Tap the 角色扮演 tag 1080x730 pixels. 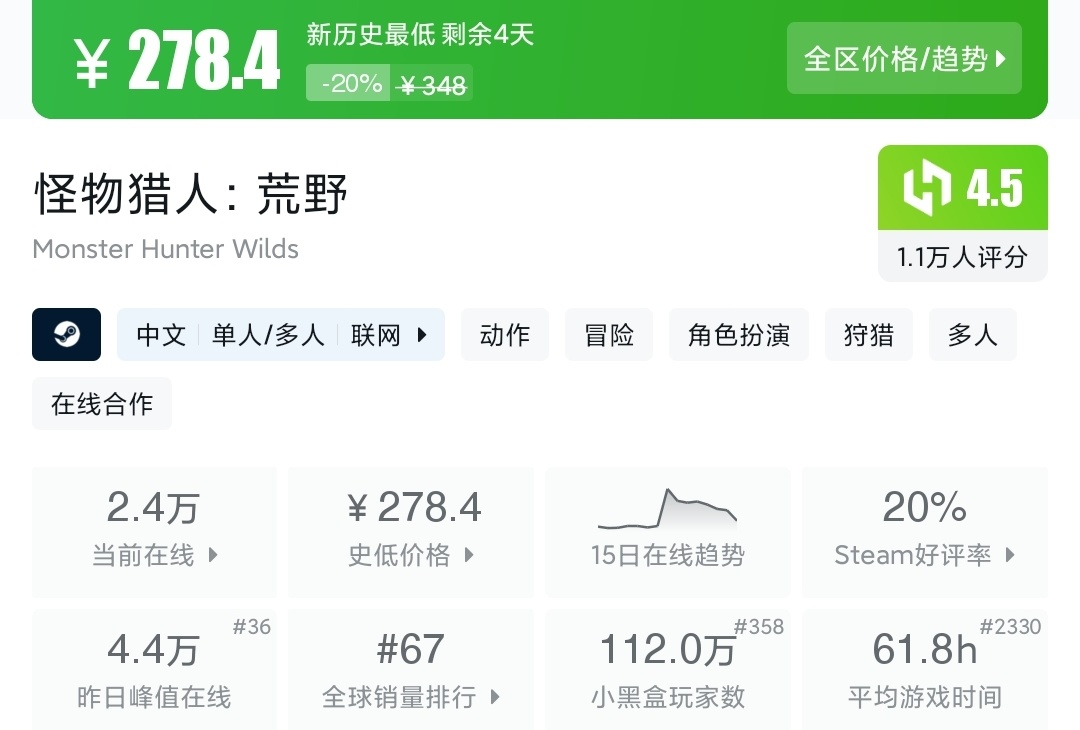[x=739, y=335]
